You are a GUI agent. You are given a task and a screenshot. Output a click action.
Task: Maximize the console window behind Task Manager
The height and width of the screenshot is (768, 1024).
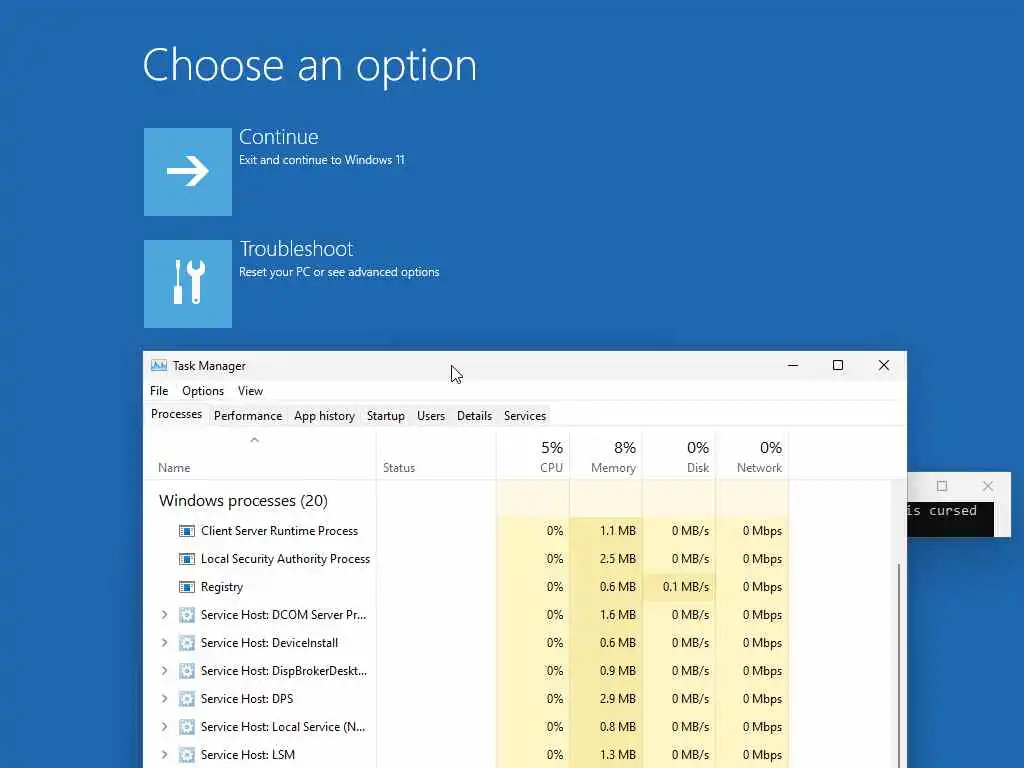click(x=942, y=486)
